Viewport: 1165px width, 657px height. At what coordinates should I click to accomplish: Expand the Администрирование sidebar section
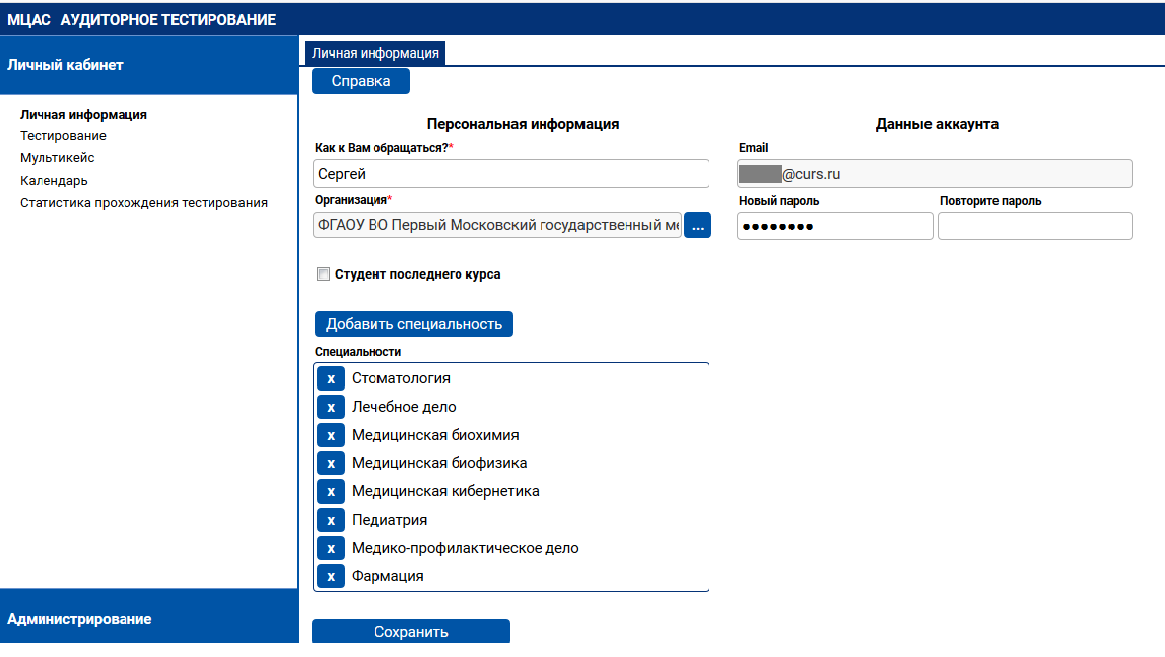[x=149, y=619]
